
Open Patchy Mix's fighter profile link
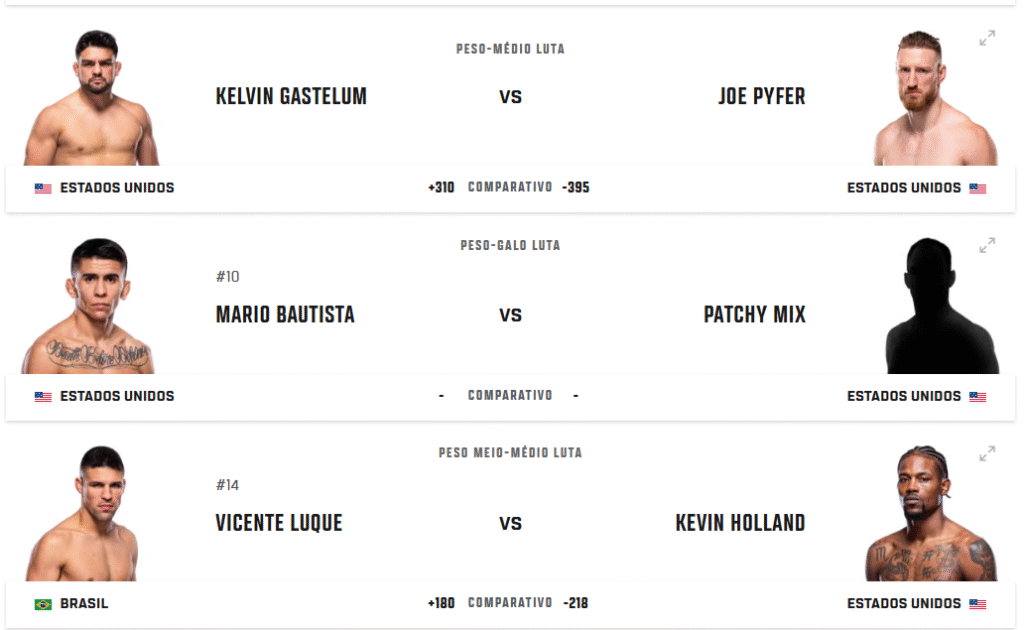pos(754,315)
